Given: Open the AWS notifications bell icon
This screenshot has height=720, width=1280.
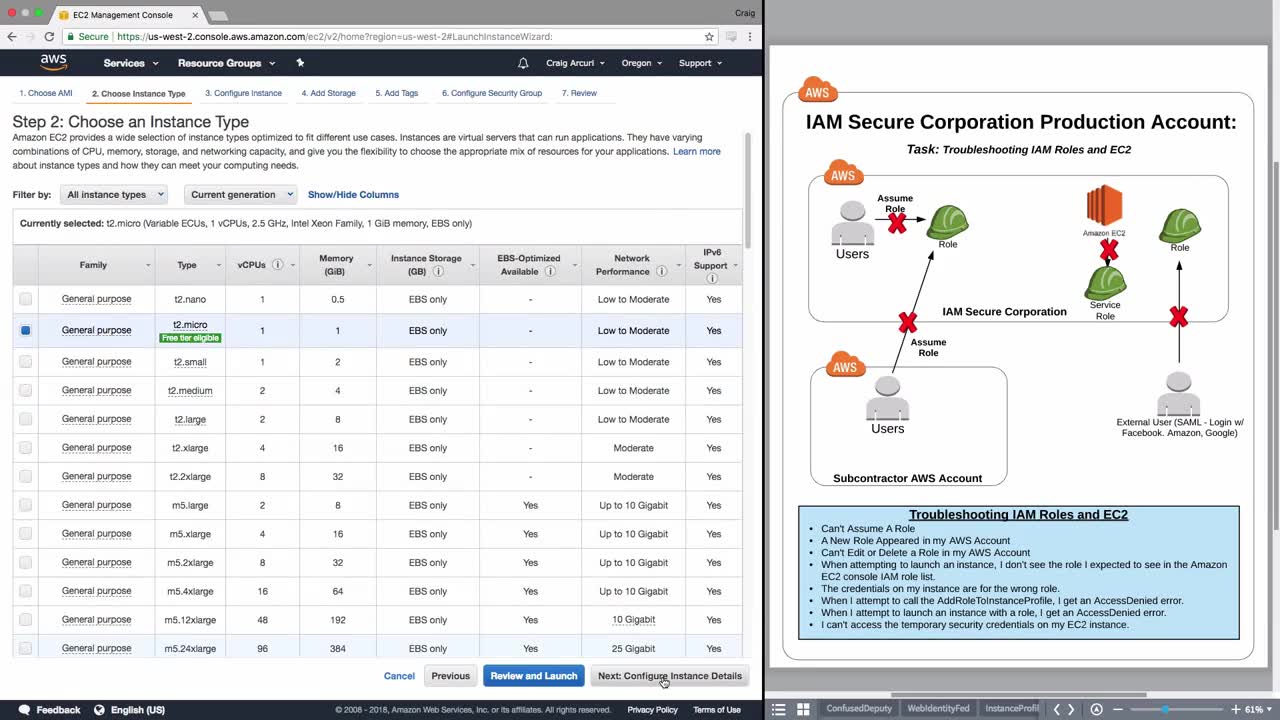Looking at the screenshot, I should (x=523, y=63).
